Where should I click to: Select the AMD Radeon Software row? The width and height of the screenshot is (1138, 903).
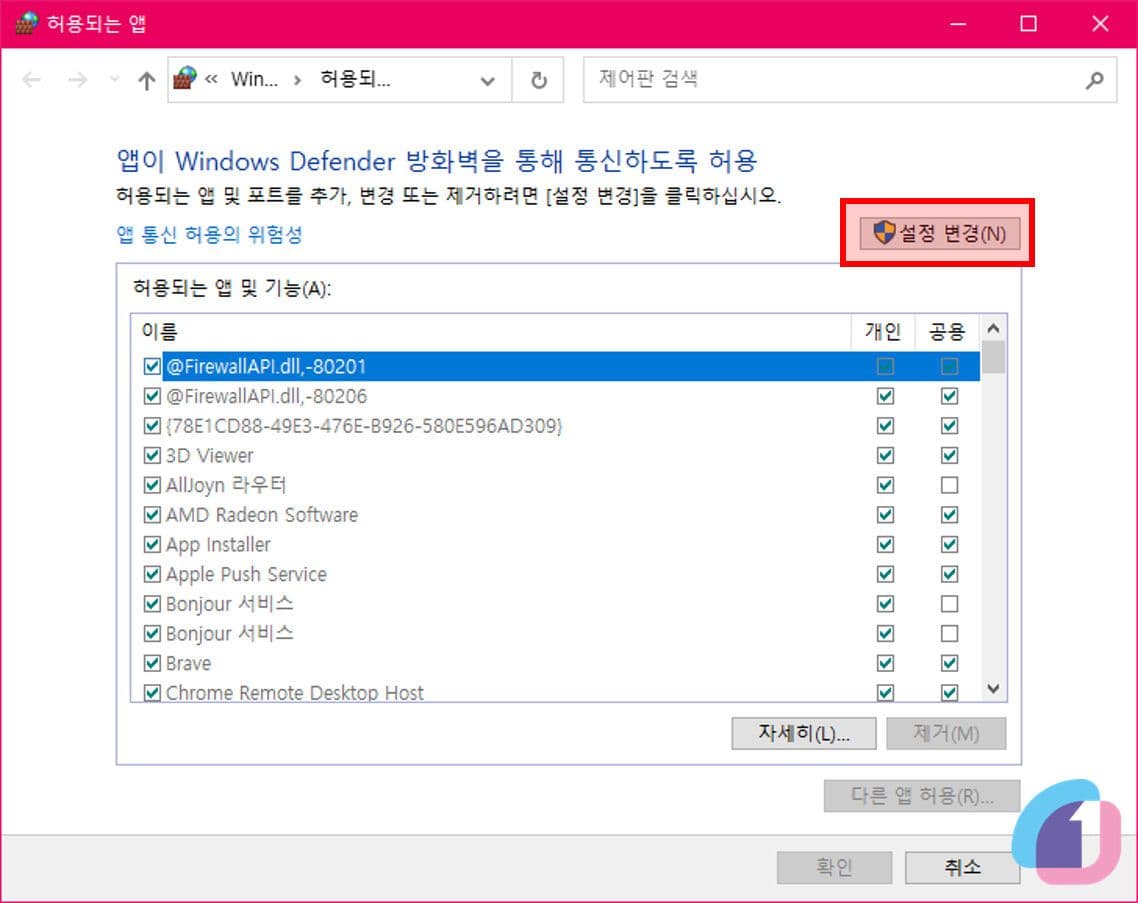[x=556, y=515]
